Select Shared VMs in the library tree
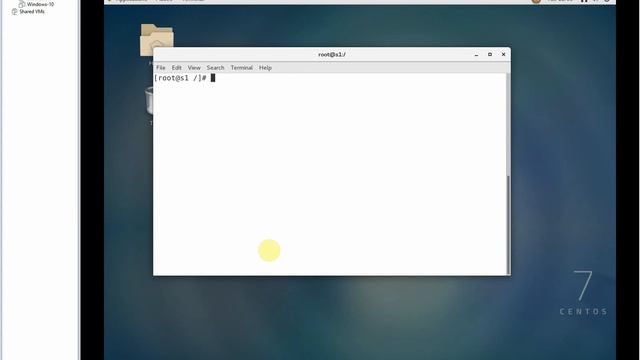The height and width of the screenshot is (360, 640). (x=28, y=11)
